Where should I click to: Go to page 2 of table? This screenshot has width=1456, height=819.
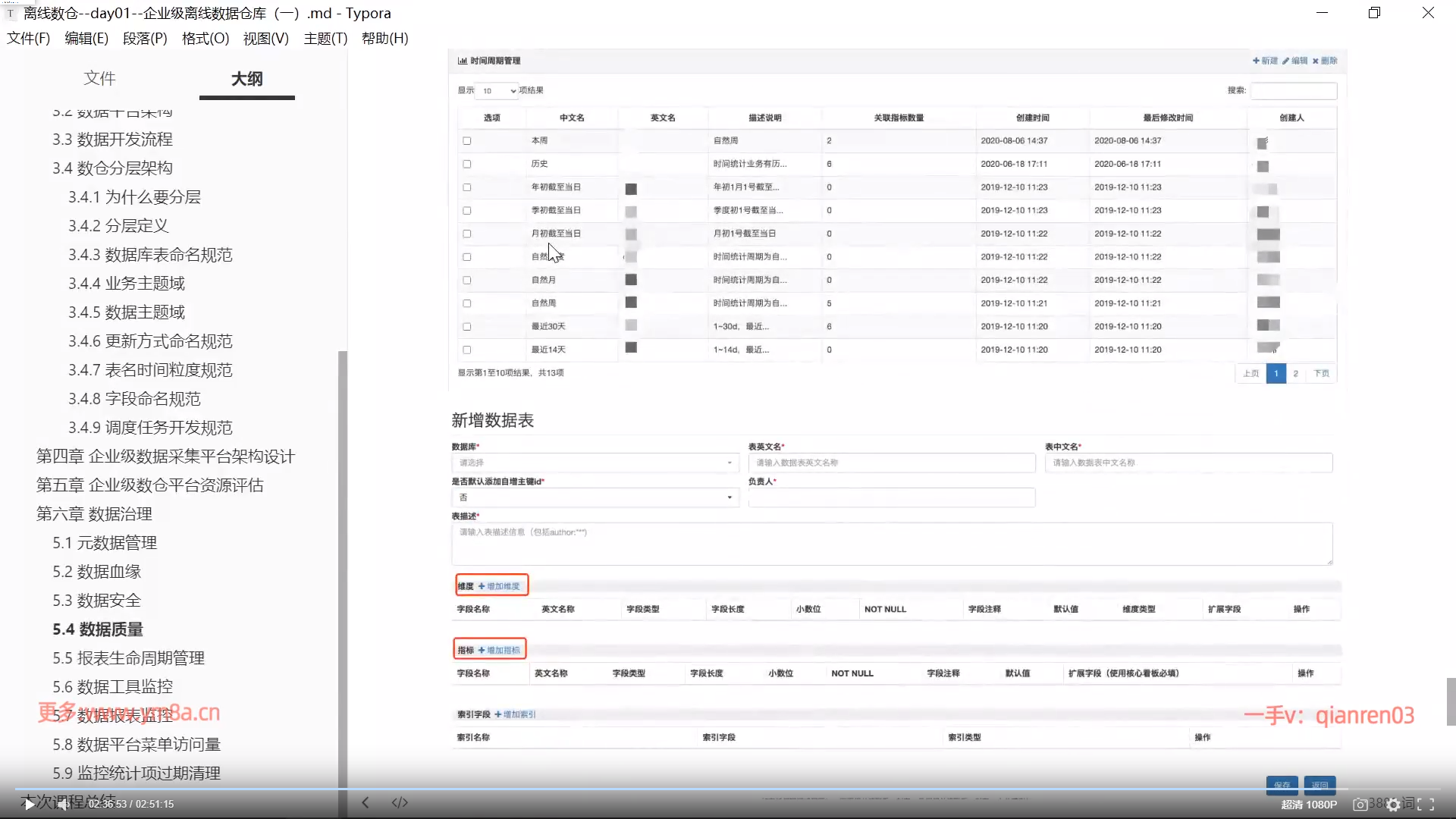[x=1296, y=374]
